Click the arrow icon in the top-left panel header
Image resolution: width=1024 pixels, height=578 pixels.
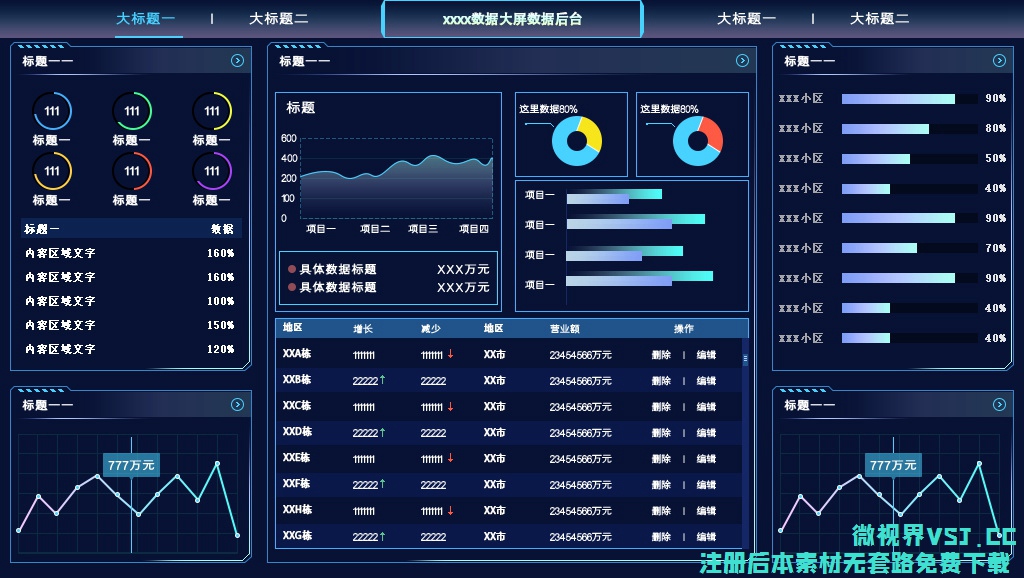coord(237,61)
